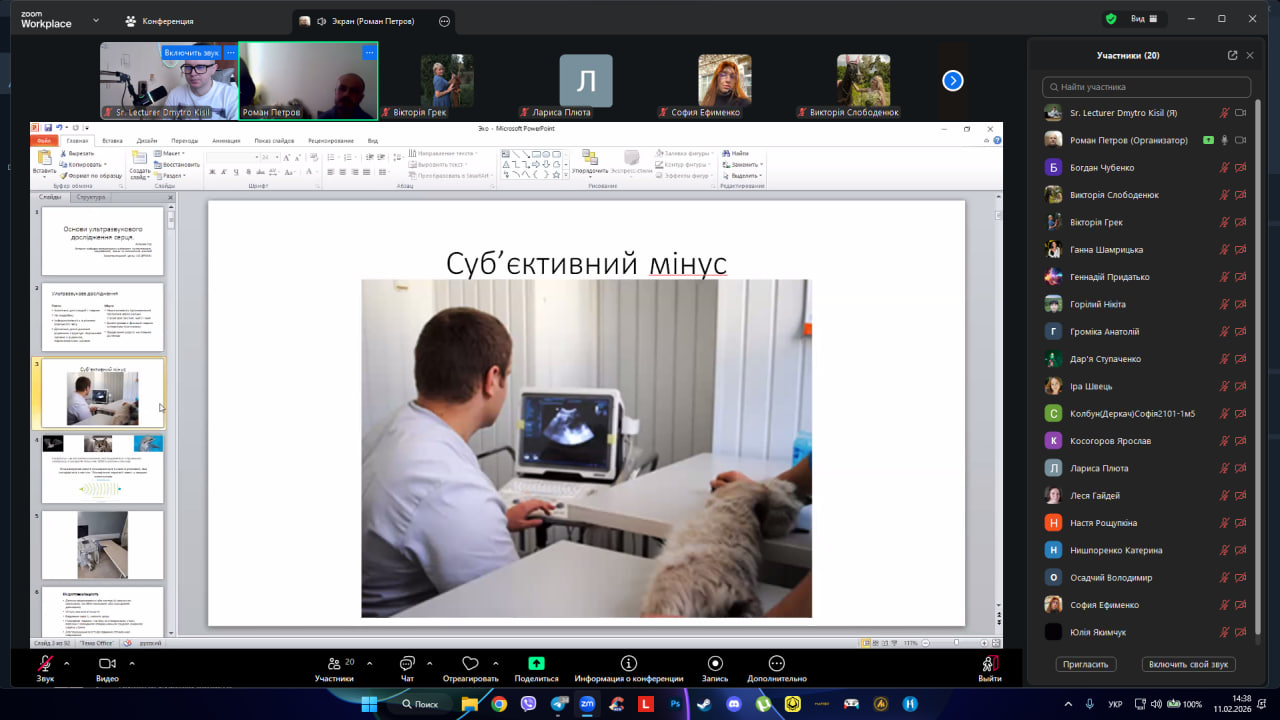Open Conference information icon
This screenshot has width=1280, height=720.
click(628, 664)
